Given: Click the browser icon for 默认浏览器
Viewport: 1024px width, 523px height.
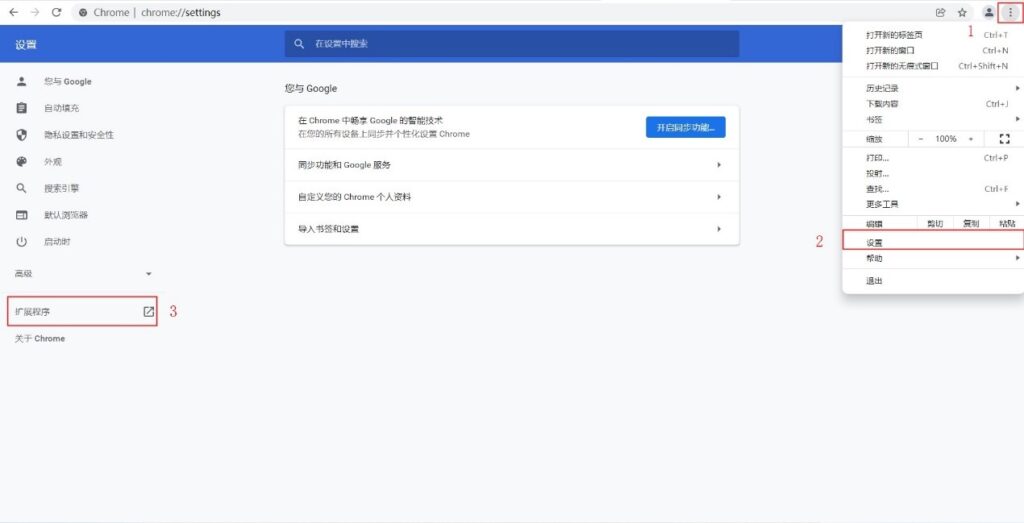Looking at the screenshot, I should 22,215.
